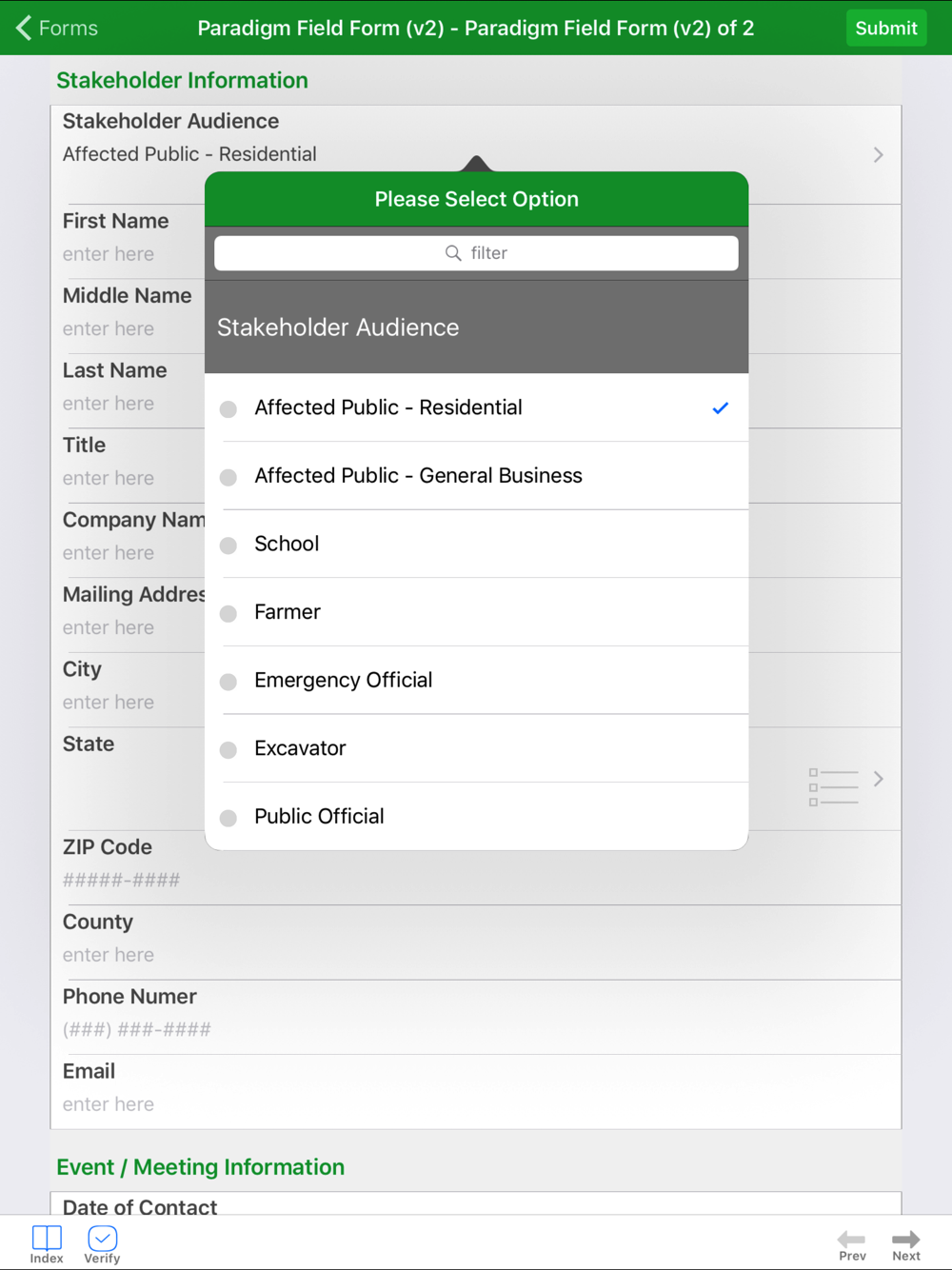
Task: Click the Stakeholder Audience group header in popup
Action: click(476, 327)
